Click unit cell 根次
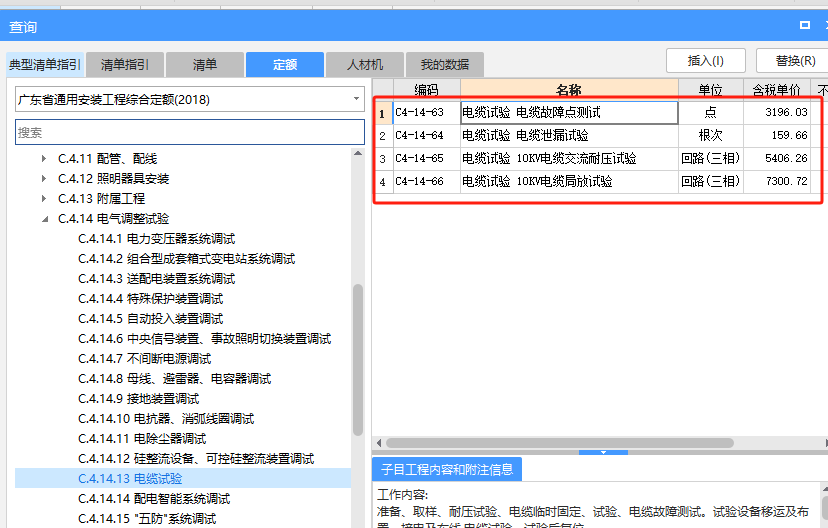The image size is (828, 528). point(711,136)
